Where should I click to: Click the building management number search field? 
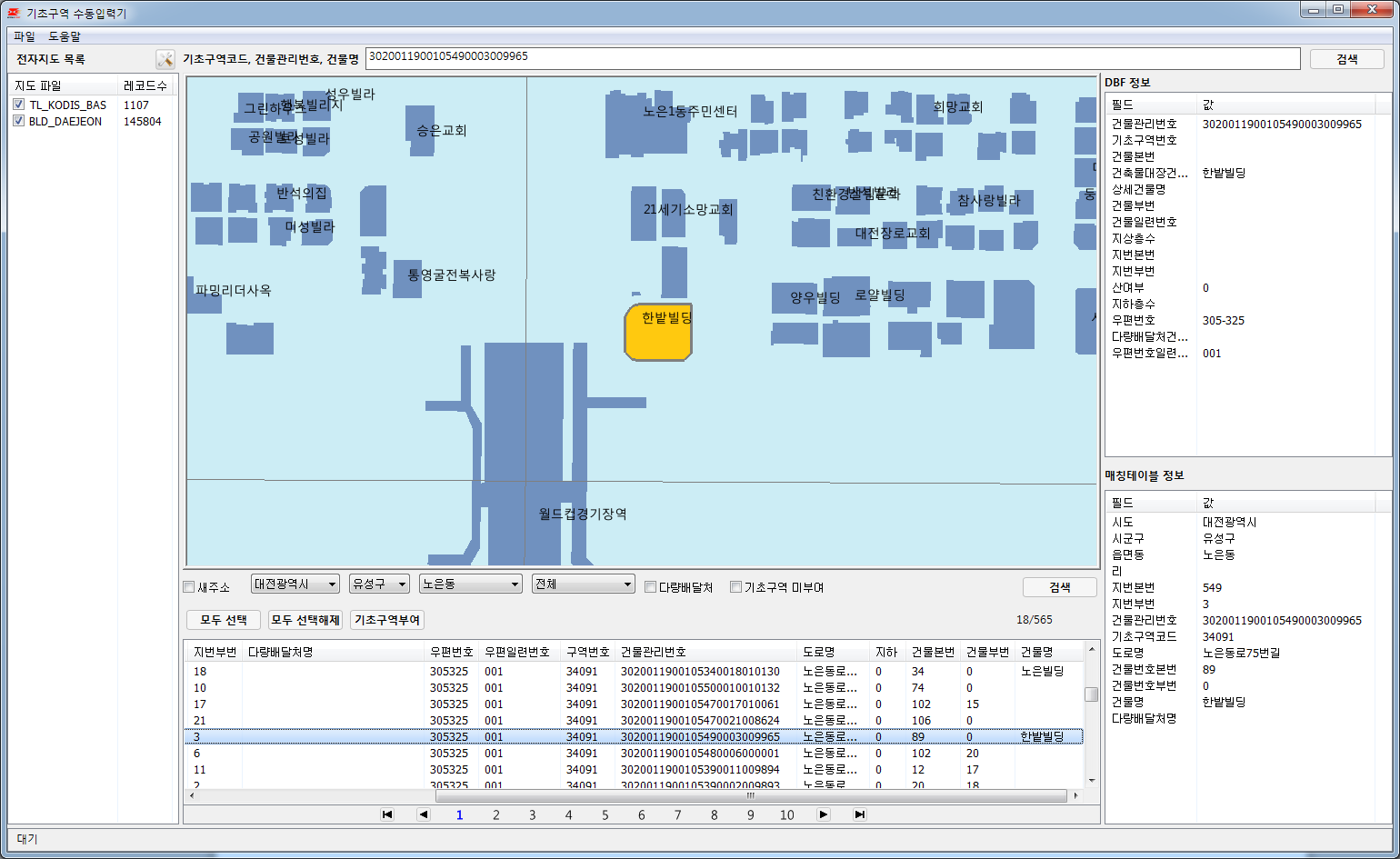click(x=832, y=57)
